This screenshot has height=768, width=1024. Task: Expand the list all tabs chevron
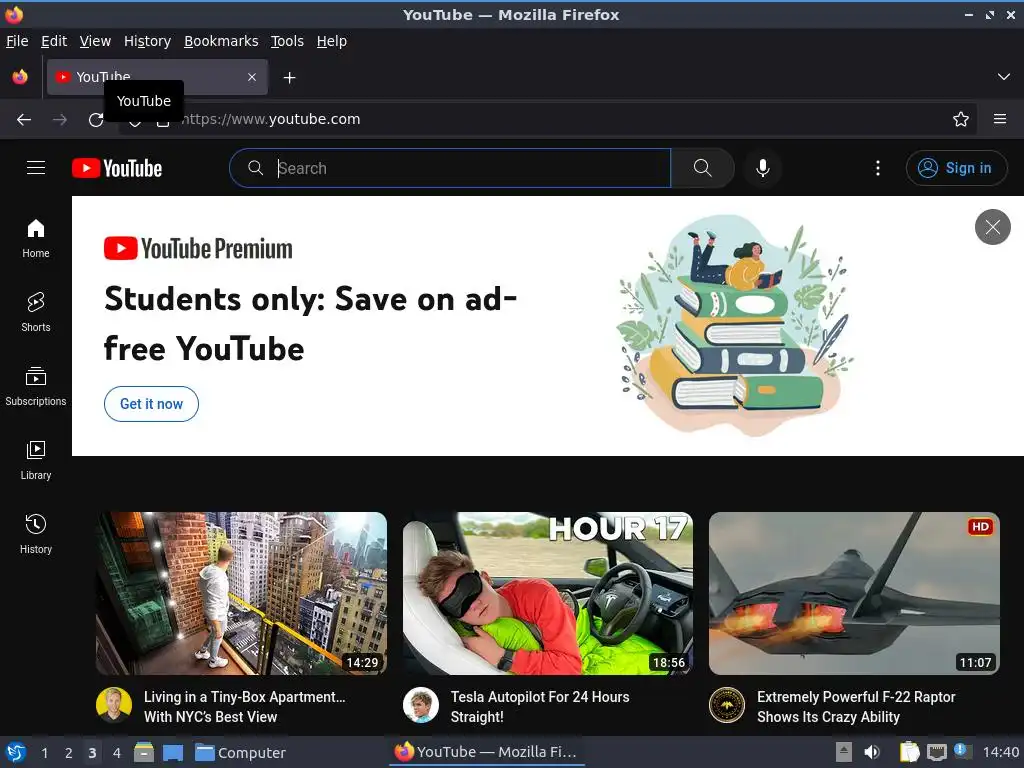(1004, 77)
